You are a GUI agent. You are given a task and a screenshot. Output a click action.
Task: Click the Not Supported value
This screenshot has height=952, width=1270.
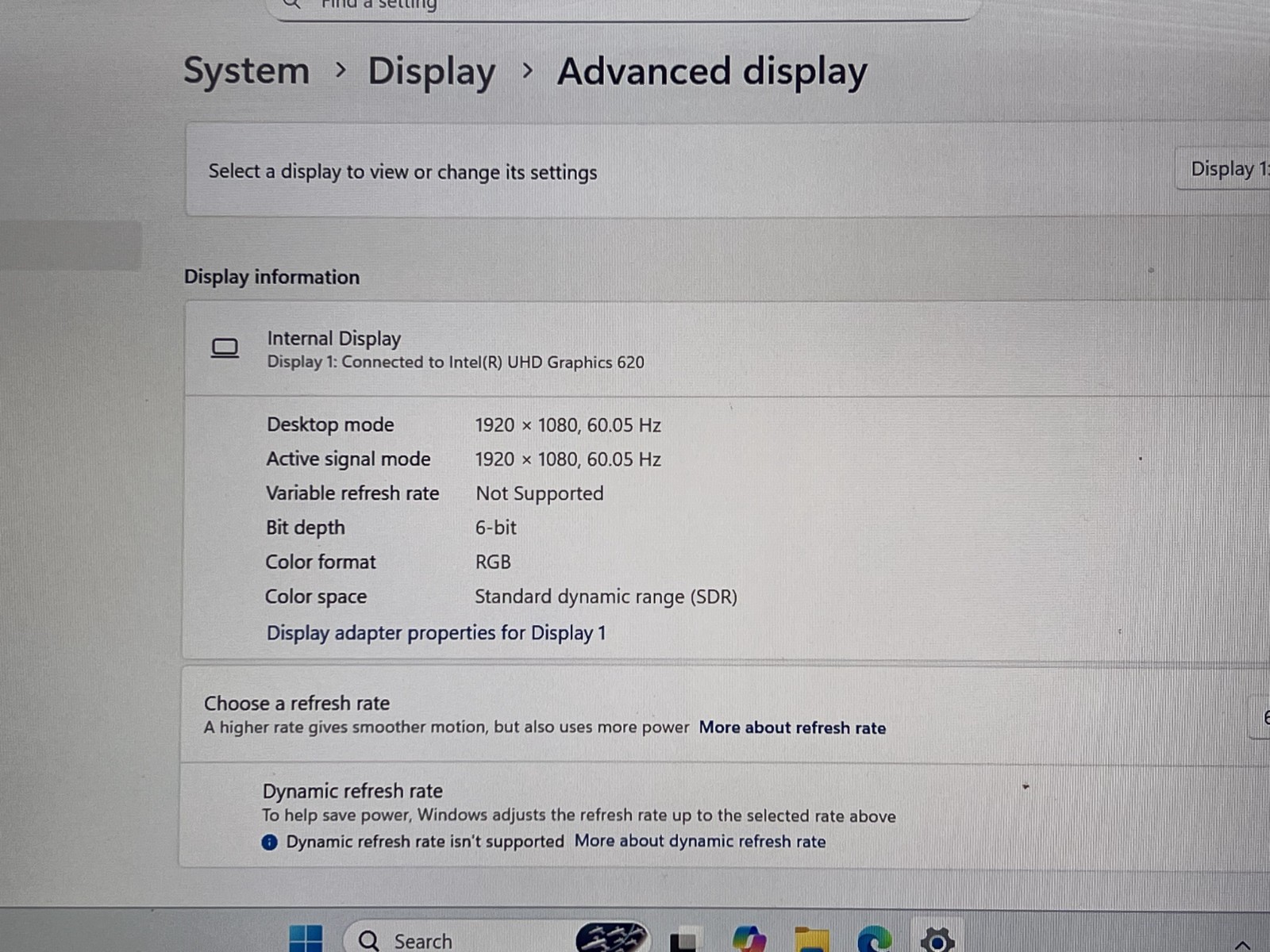(540, 493)
